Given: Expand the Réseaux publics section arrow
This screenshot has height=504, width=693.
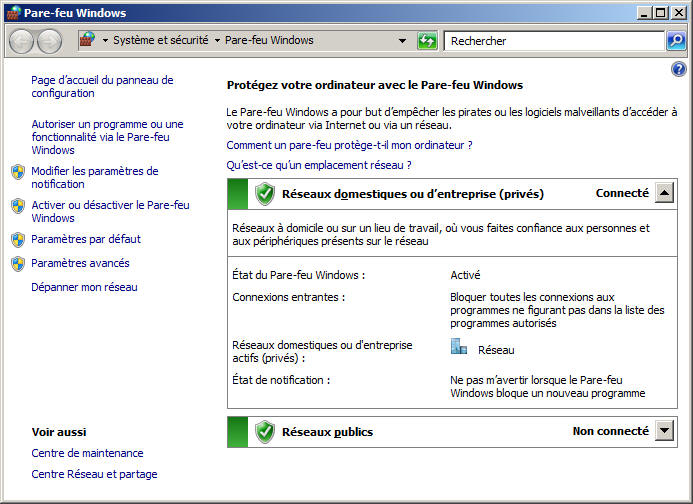Looking at the screenshot, I should pyautogui.click(x=664, y=430).
